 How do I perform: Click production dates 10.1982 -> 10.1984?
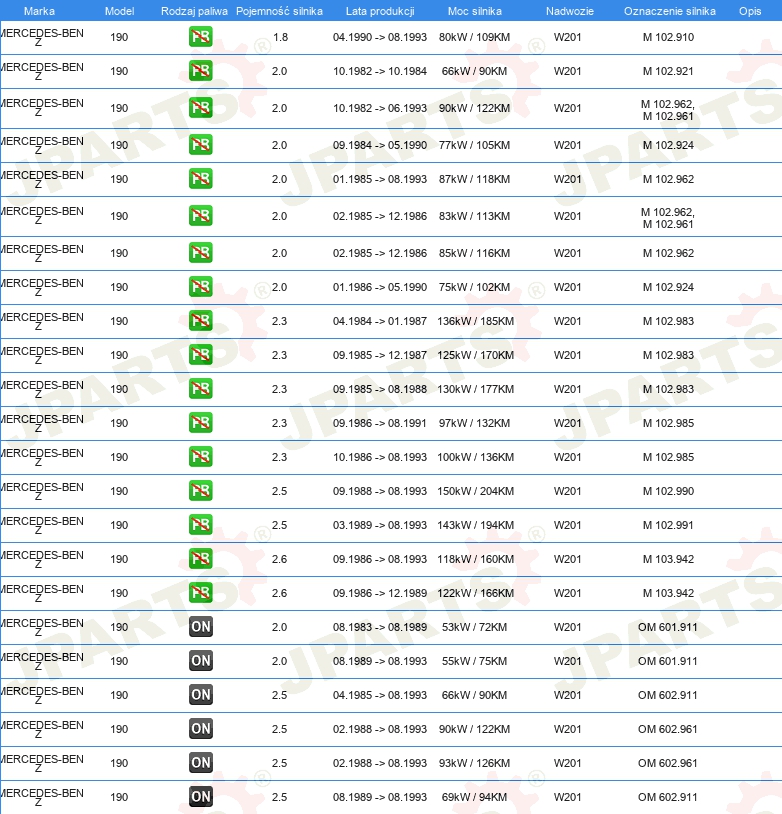[x=380, y=71]
